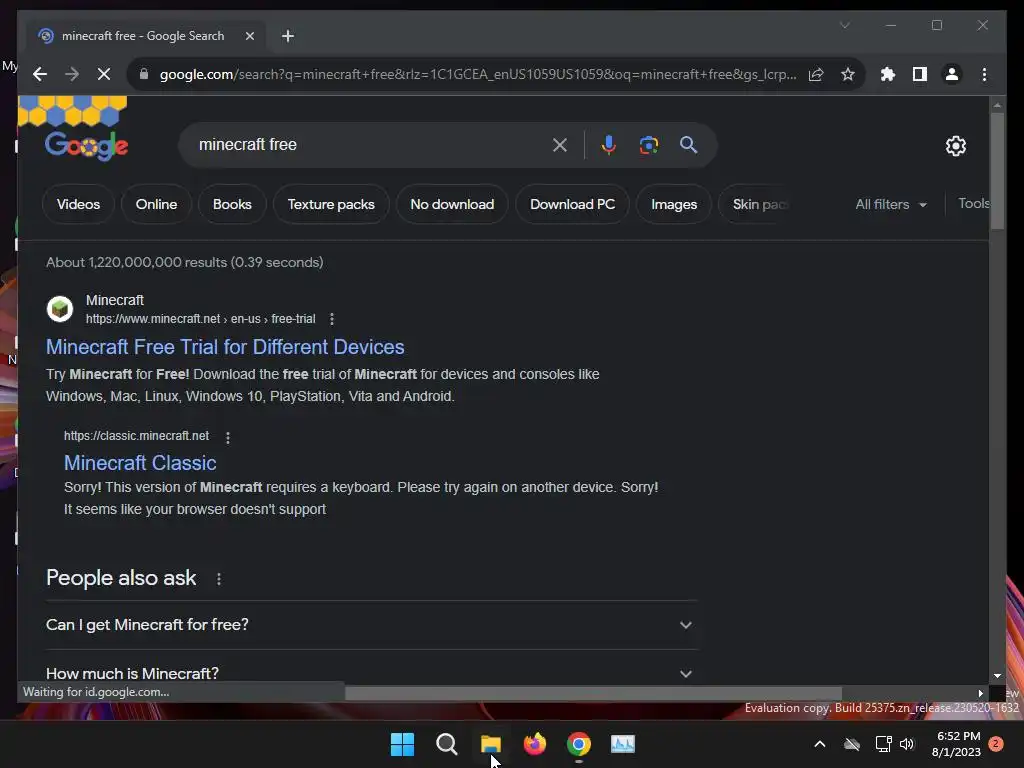The image size is (1024, 768).
Task: Show hidden system tray icons
Action: tap(820, 744)
